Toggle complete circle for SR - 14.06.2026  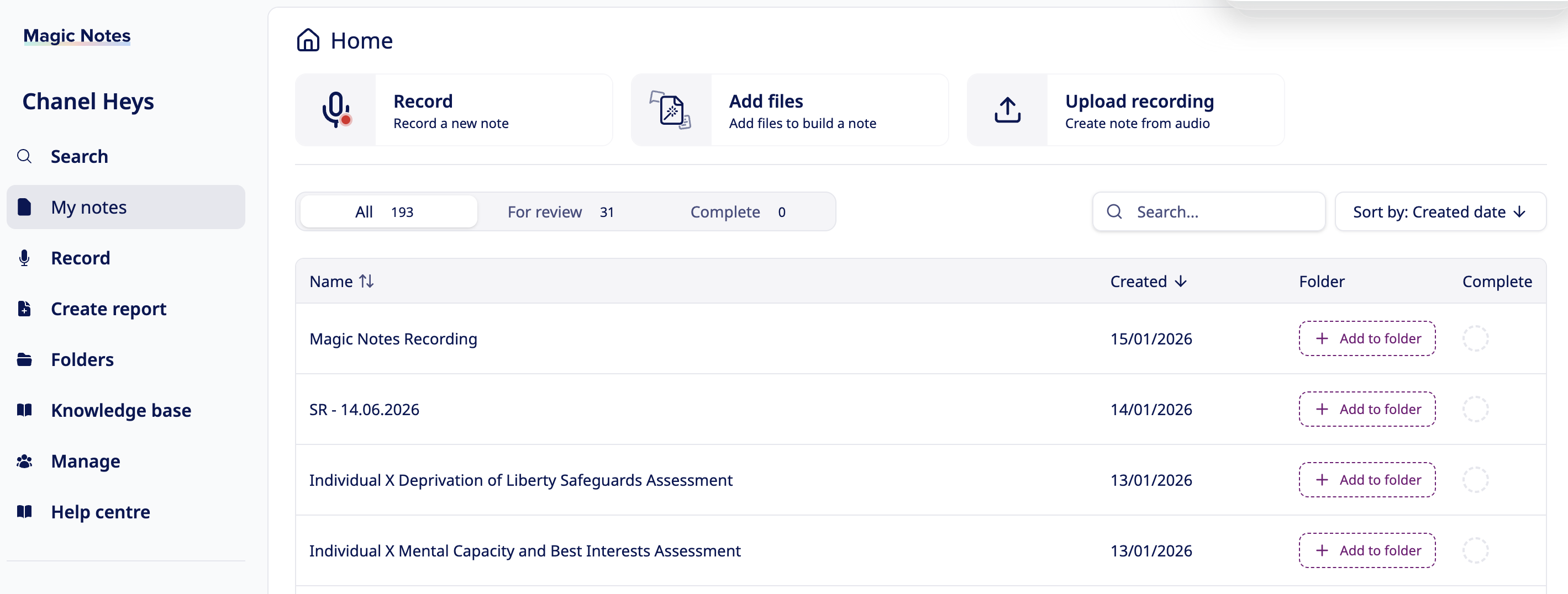click(x=1475, y=409)
